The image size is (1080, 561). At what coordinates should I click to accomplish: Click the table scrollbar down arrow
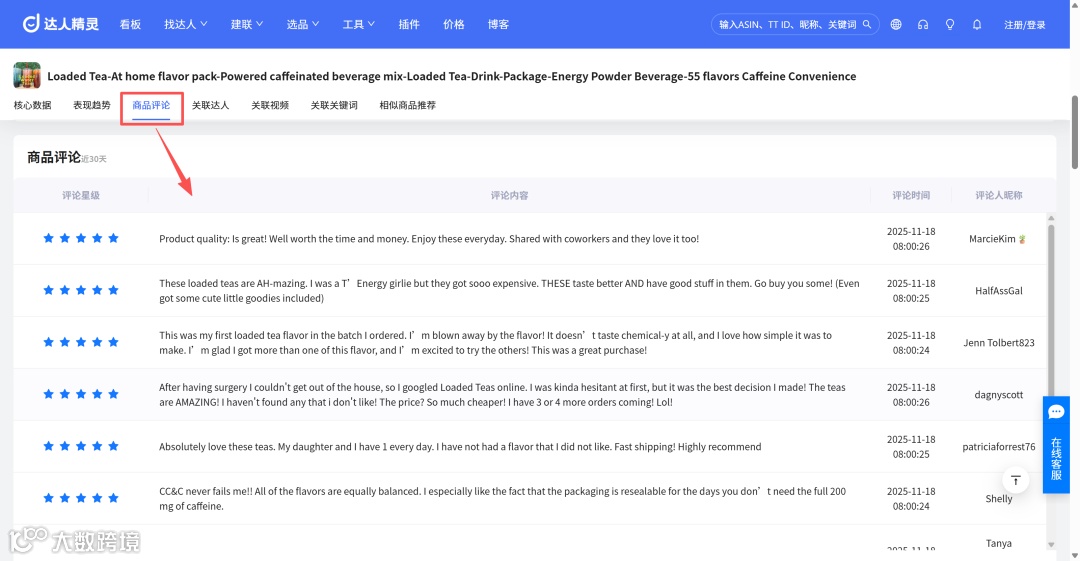[1051, 545]
